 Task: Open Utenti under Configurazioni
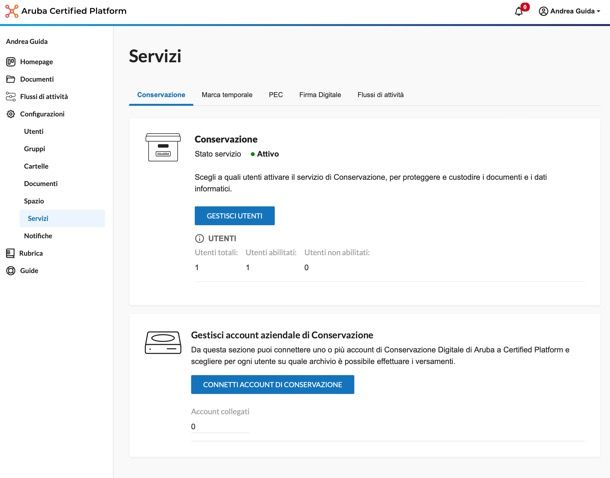33,131
